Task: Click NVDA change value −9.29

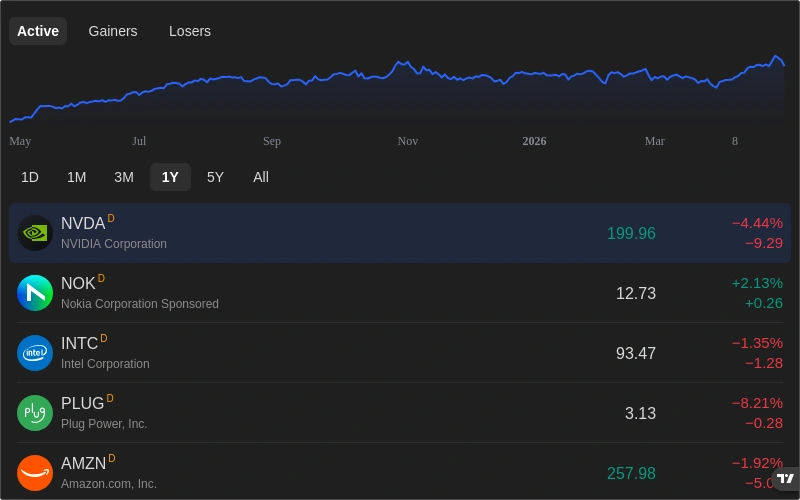Action: point(764,243)
